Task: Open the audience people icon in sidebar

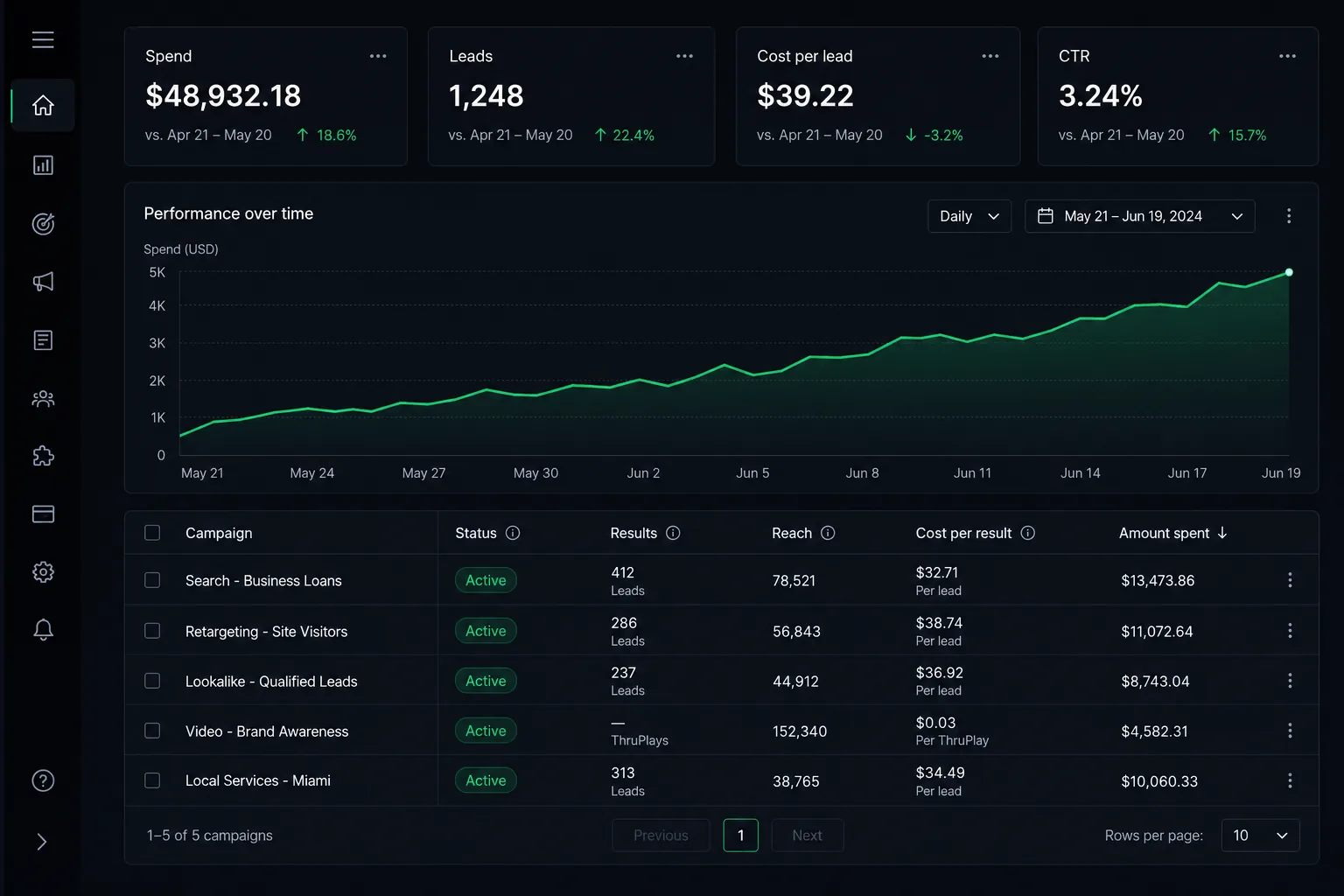Action: coord(43,399)
